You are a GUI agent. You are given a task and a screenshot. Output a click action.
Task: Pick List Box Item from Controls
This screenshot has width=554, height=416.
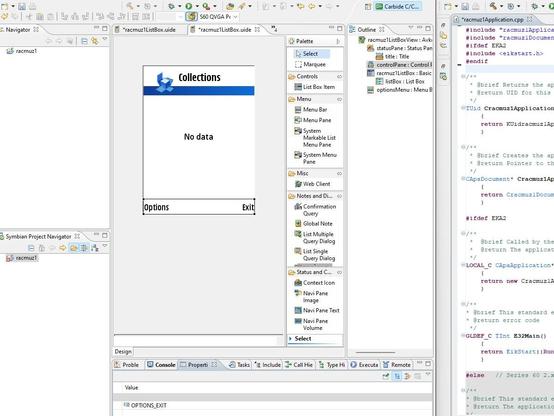coord(314,87)
